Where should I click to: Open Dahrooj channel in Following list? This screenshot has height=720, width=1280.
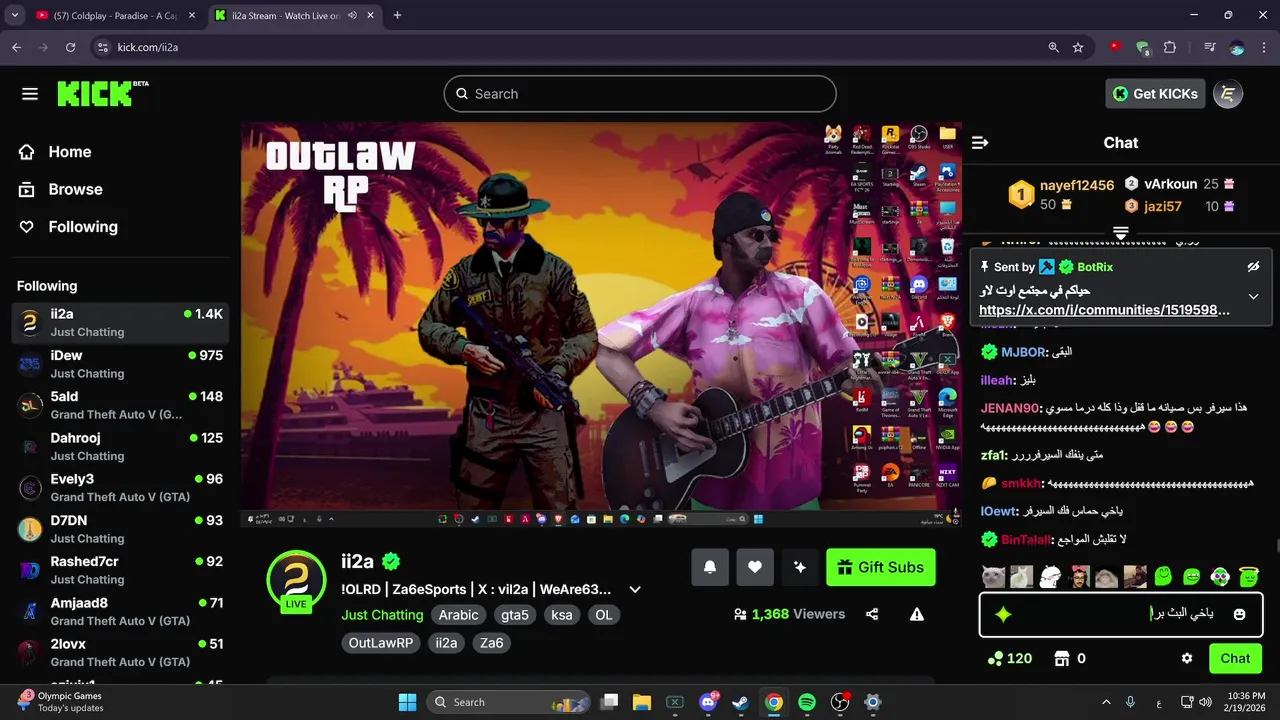tap(120, 446)
